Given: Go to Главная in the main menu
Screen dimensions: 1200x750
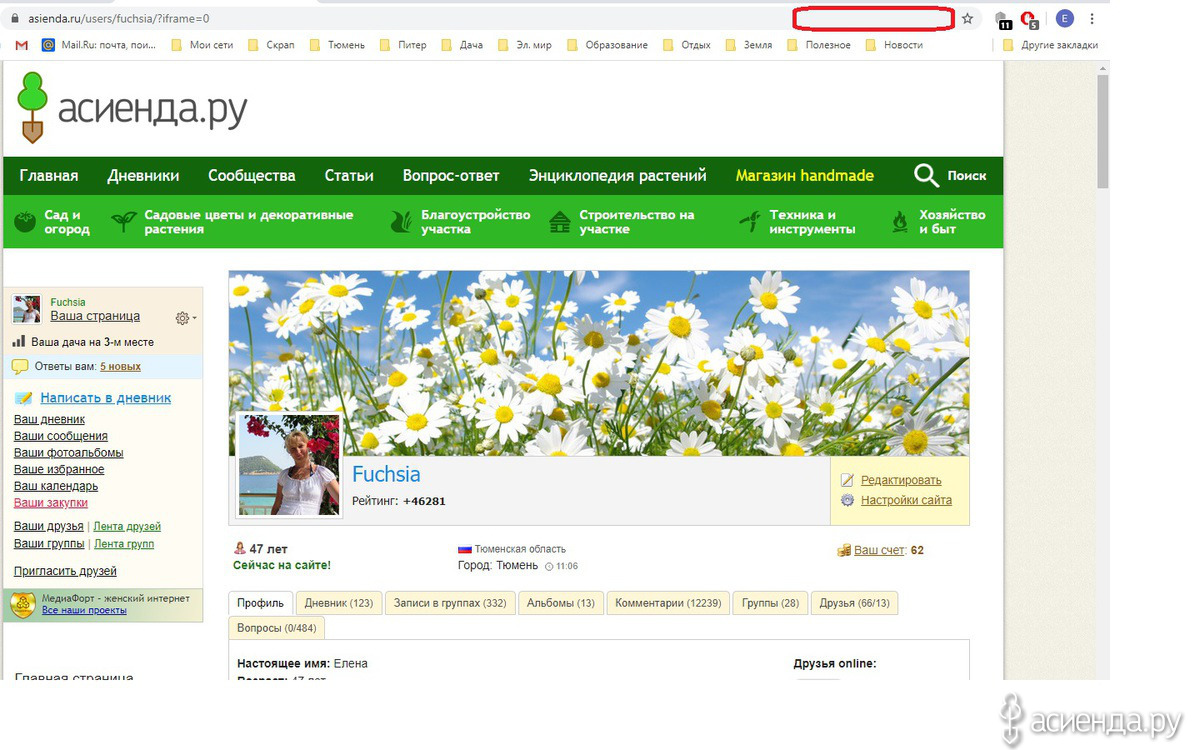Looking at the screenshot, I should [49, 176].
